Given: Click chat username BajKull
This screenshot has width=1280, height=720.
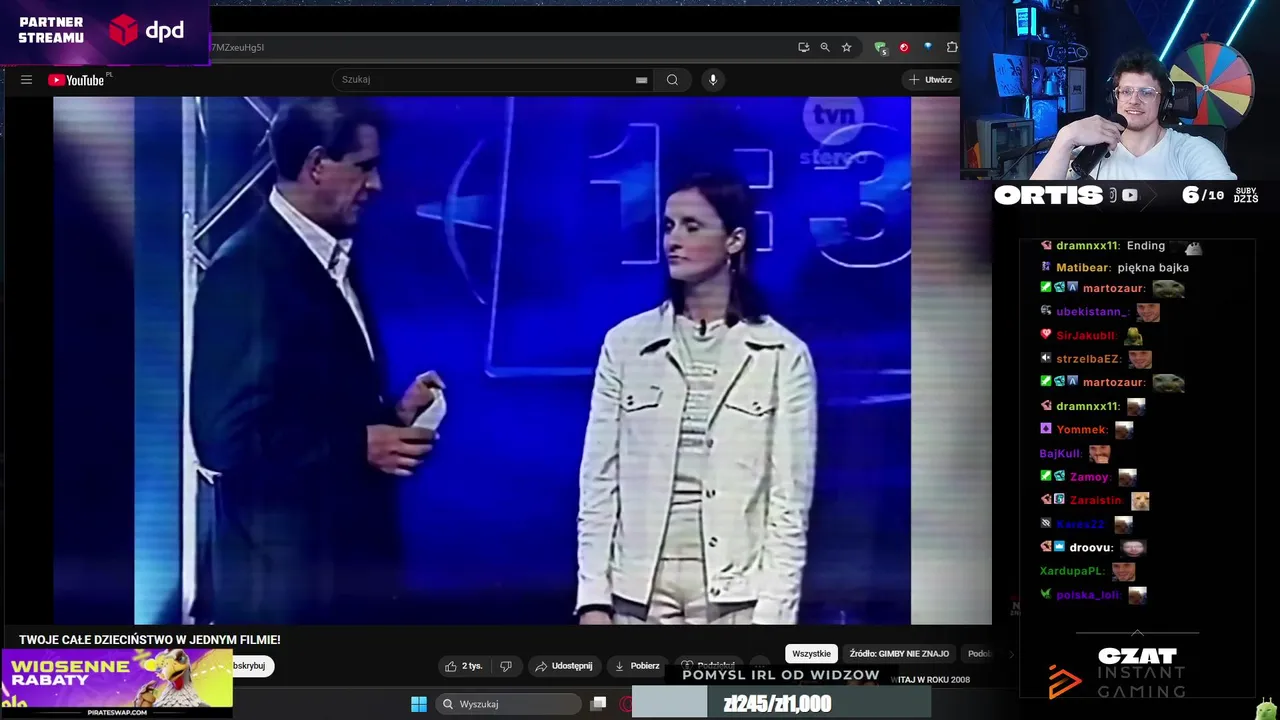Looking at the screenshot, I should (1061, 454).
